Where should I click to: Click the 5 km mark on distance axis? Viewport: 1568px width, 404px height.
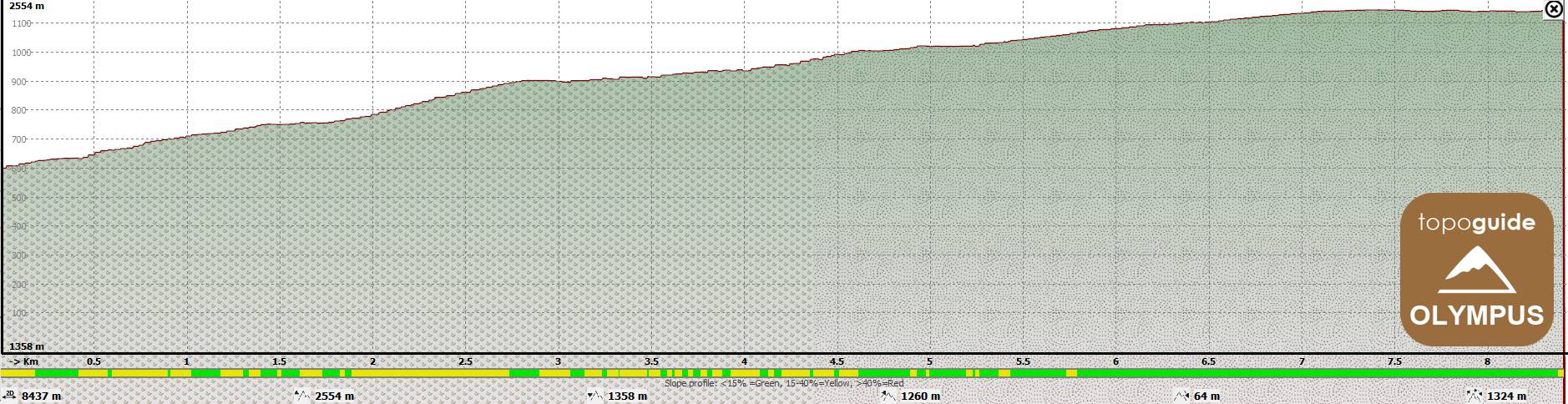[x=929, y=361]
